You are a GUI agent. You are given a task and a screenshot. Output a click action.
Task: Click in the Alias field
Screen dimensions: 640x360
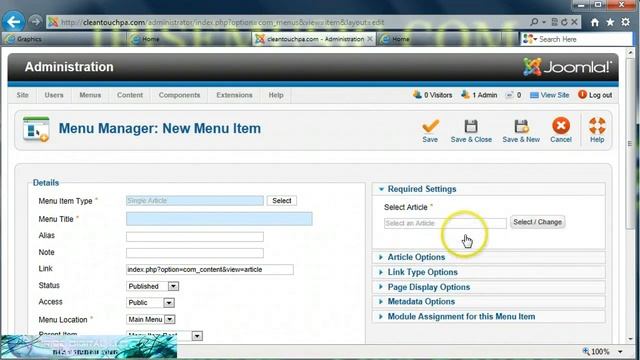click(x=195, y=236)
